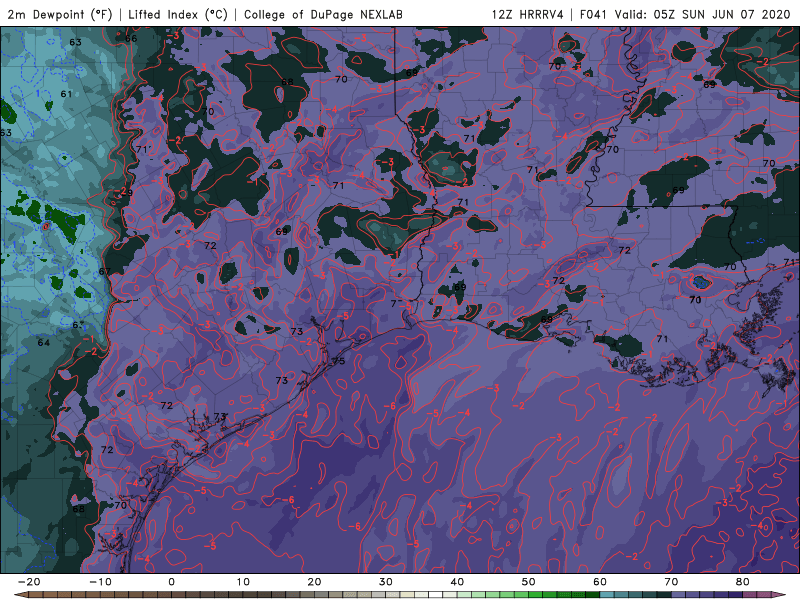Click the '0' color scale label

(171, 582)
